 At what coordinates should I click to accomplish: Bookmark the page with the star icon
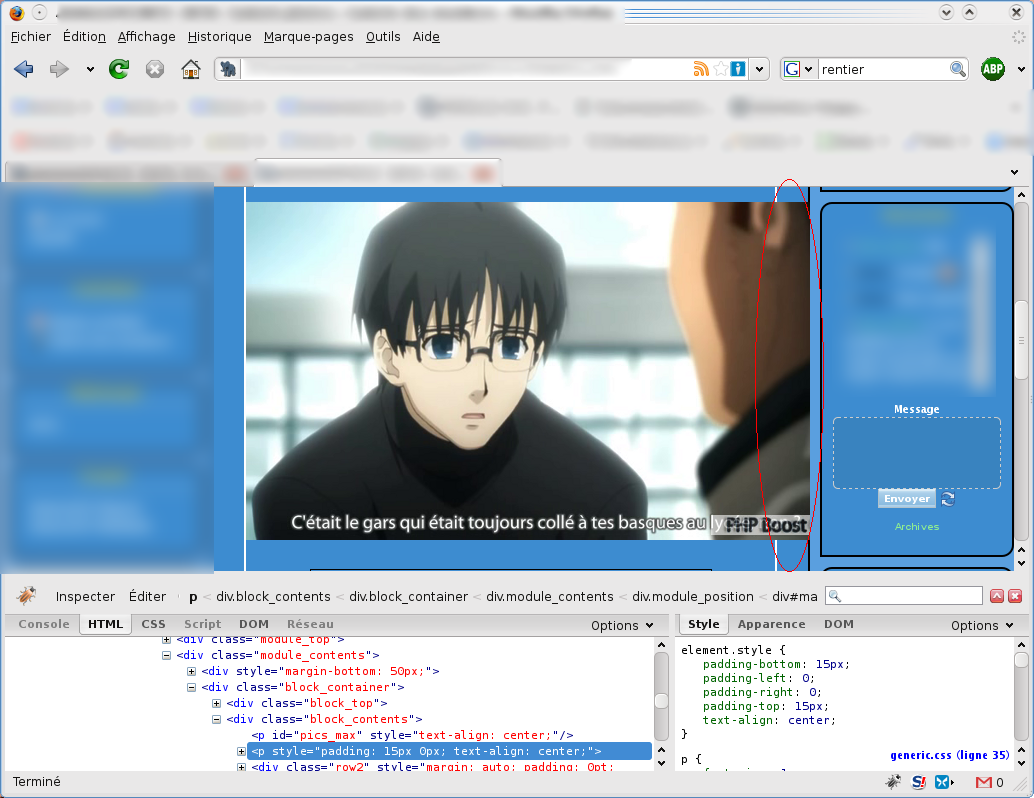(x=720, y=69)
